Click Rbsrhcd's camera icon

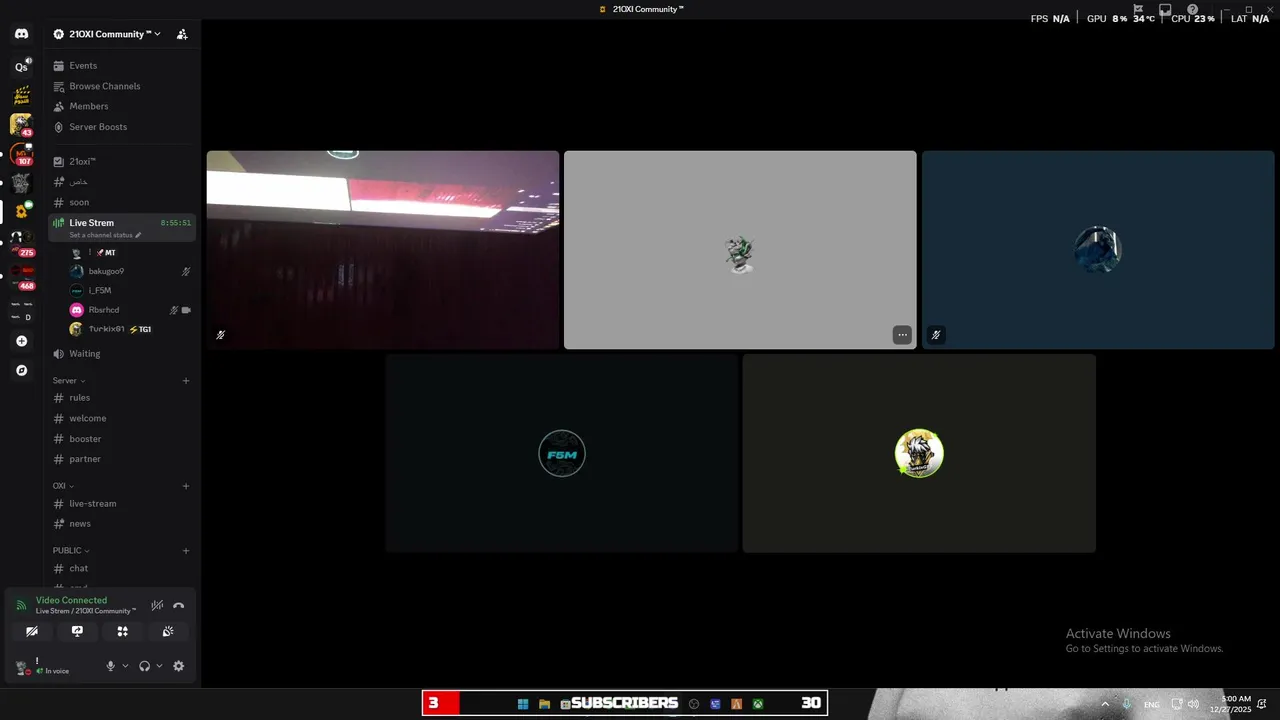click(x=186, y=310)
